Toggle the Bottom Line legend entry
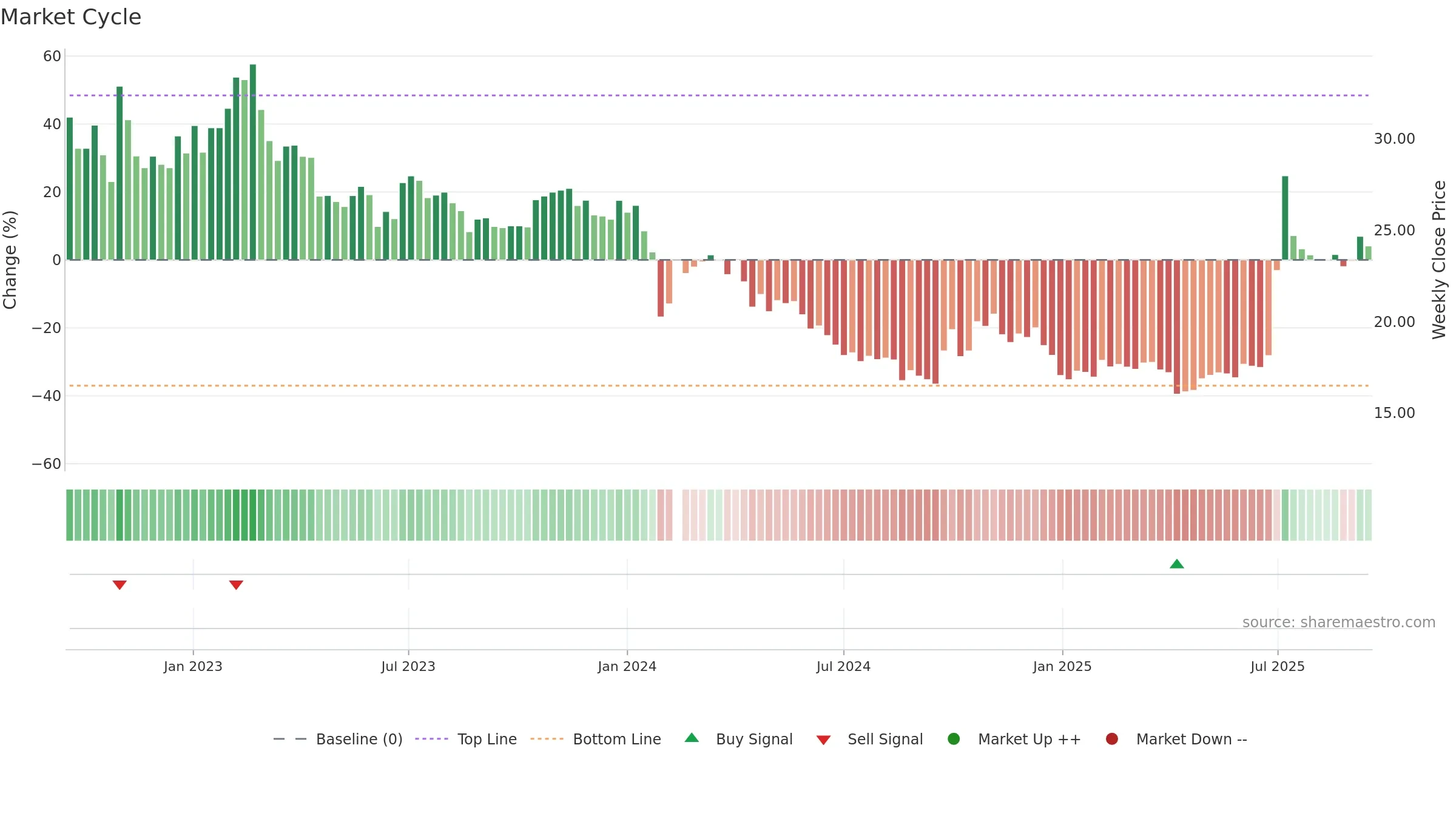Viewport: 1456px width, 819px height. tap(596, 739)
